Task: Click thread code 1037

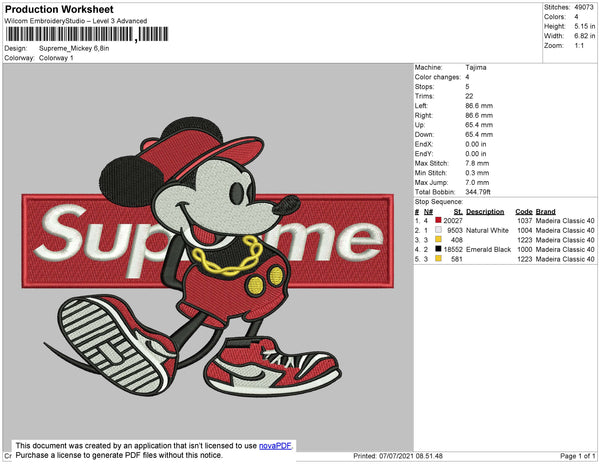Action: pyautogui.click(x=525, y=221)
